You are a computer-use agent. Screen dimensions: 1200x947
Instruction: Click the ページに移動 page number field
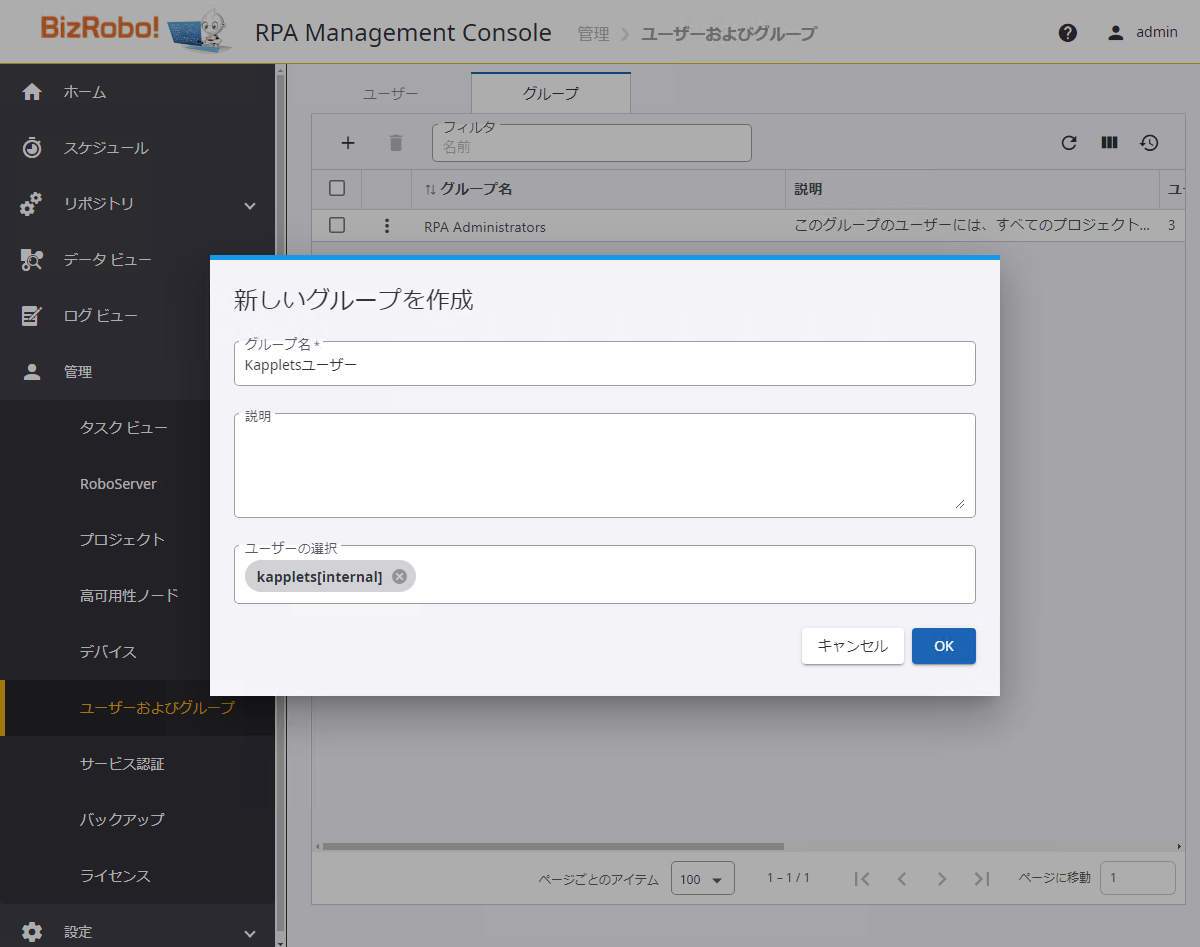coord(1138,878)
